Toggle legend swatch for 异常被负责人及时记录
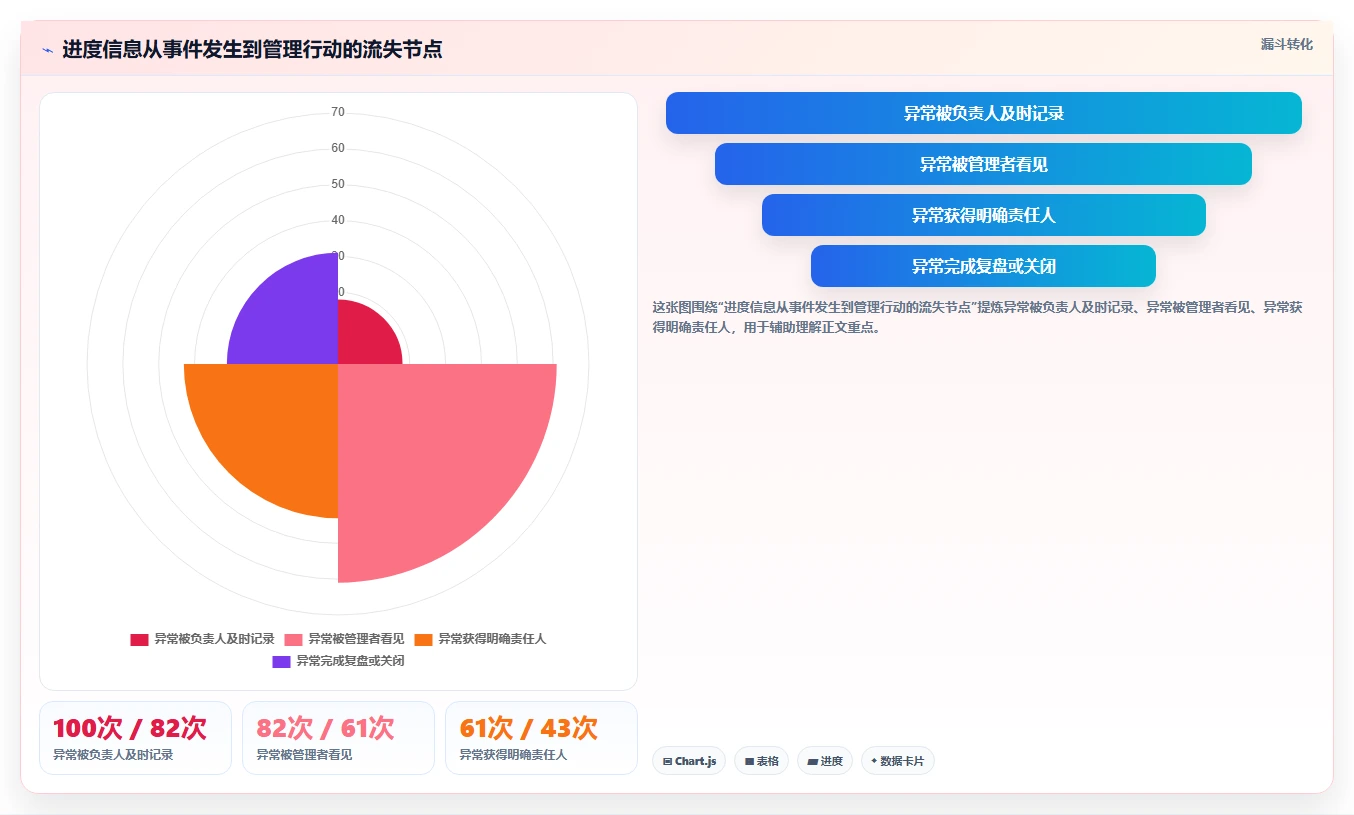The image size is (1354, 815). pos(139,639)
